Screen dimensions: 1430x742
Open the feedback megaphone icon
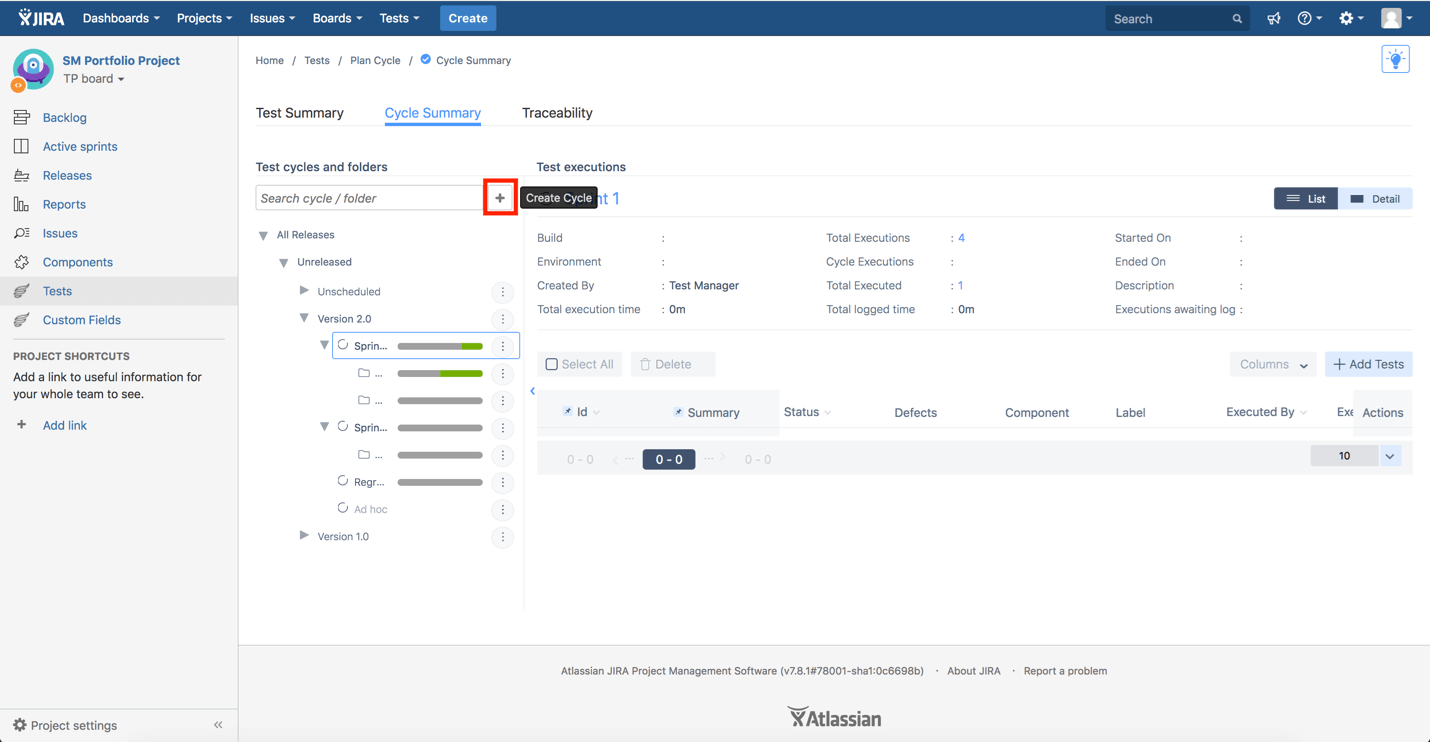coord(1273,19)
